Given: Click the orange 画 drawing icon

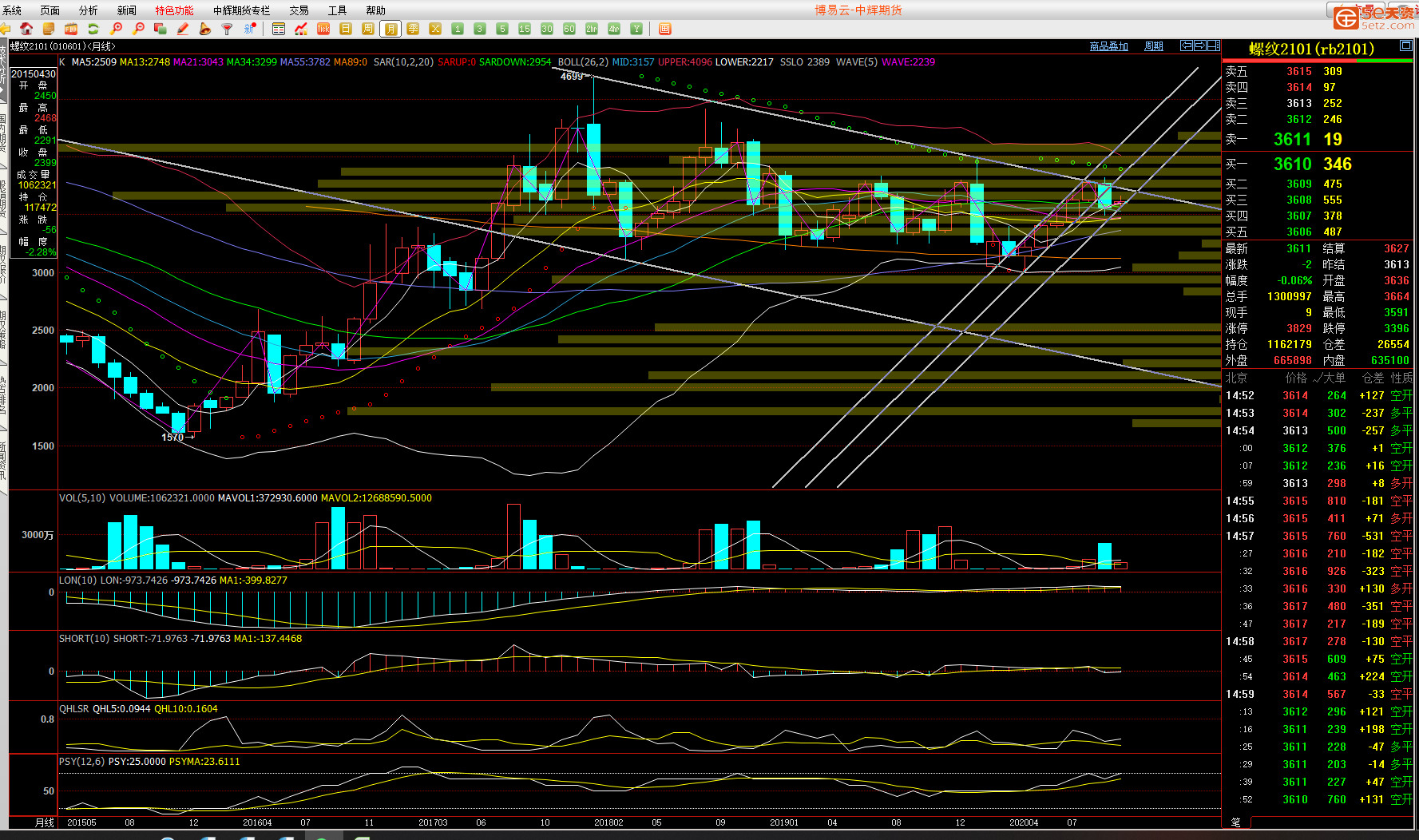Looking at the screenshot, I should click(665, 29).
